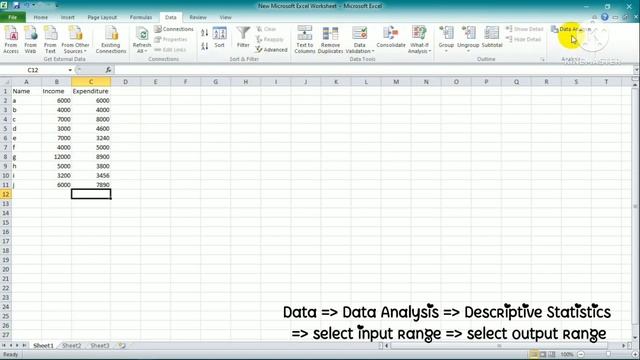Import data From Web
The height and width of the screenshot is (360, 640).
(x=30, y=39)
